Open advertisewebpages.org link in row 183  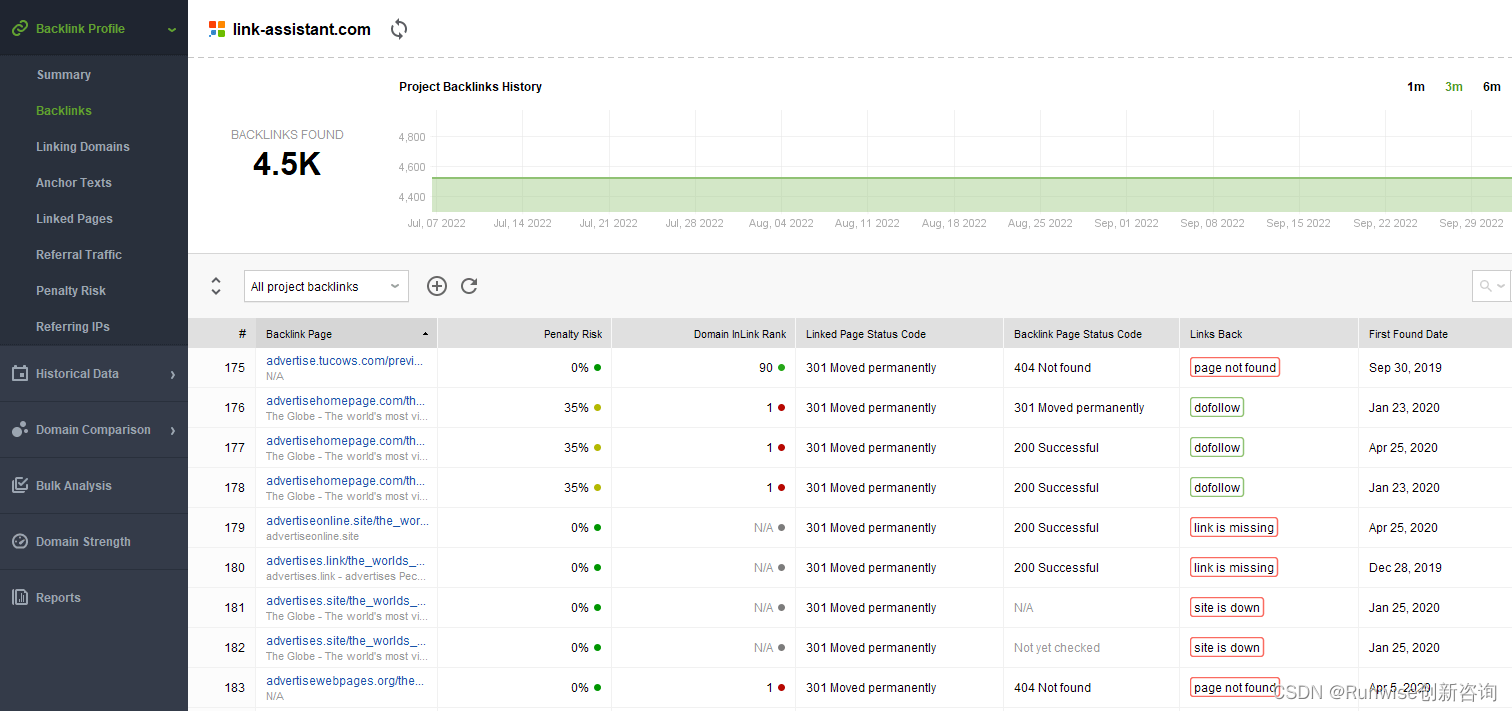[x=344, y=681]
